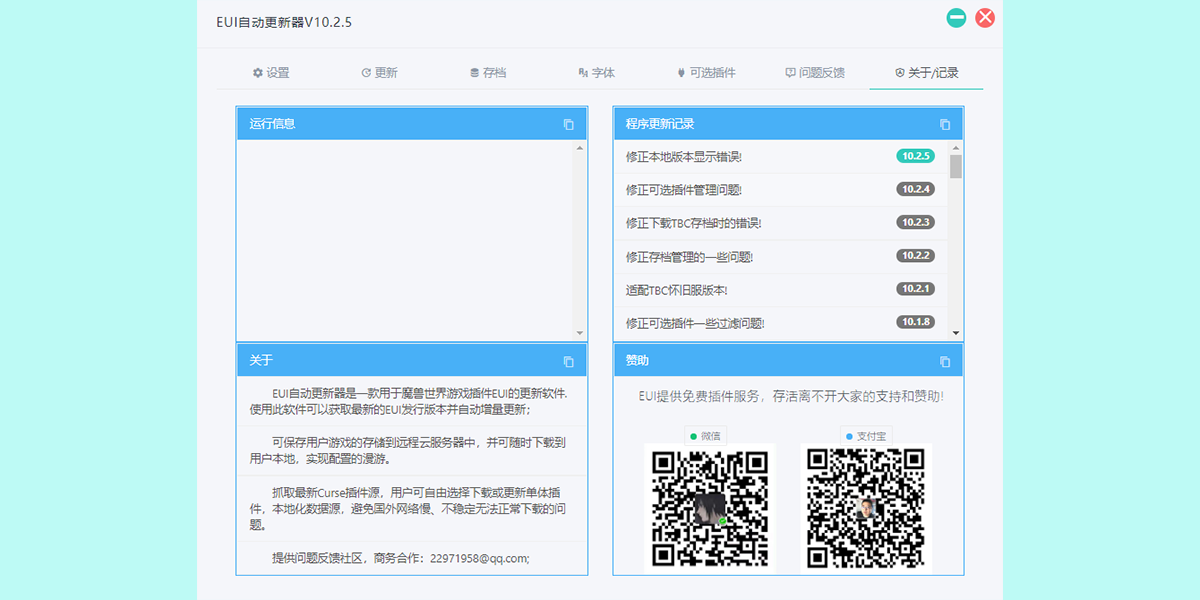Close the EUI updater with red button

click(985, 18)
